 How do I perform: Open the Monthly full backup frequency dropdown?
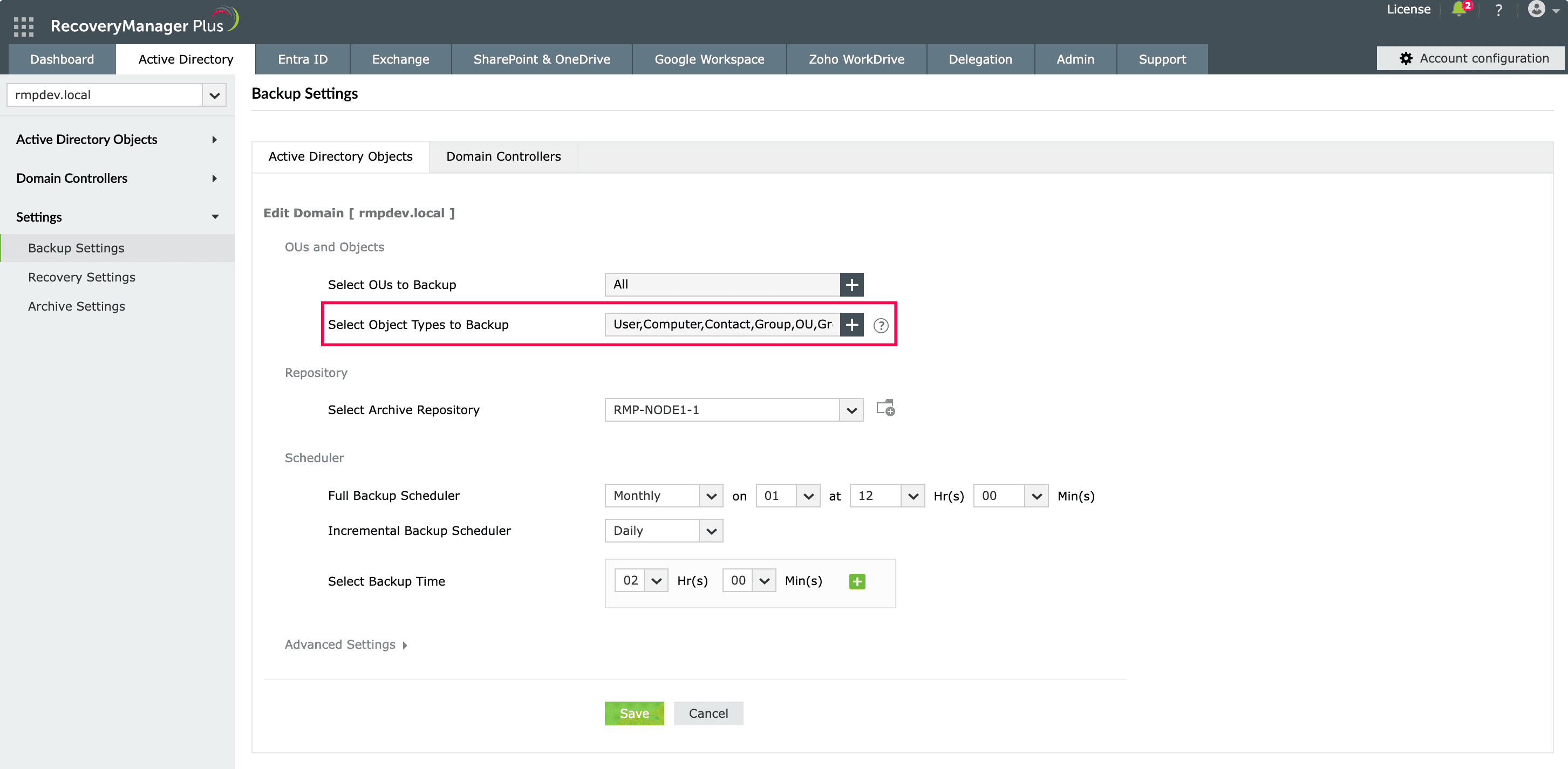pos(710,496)
